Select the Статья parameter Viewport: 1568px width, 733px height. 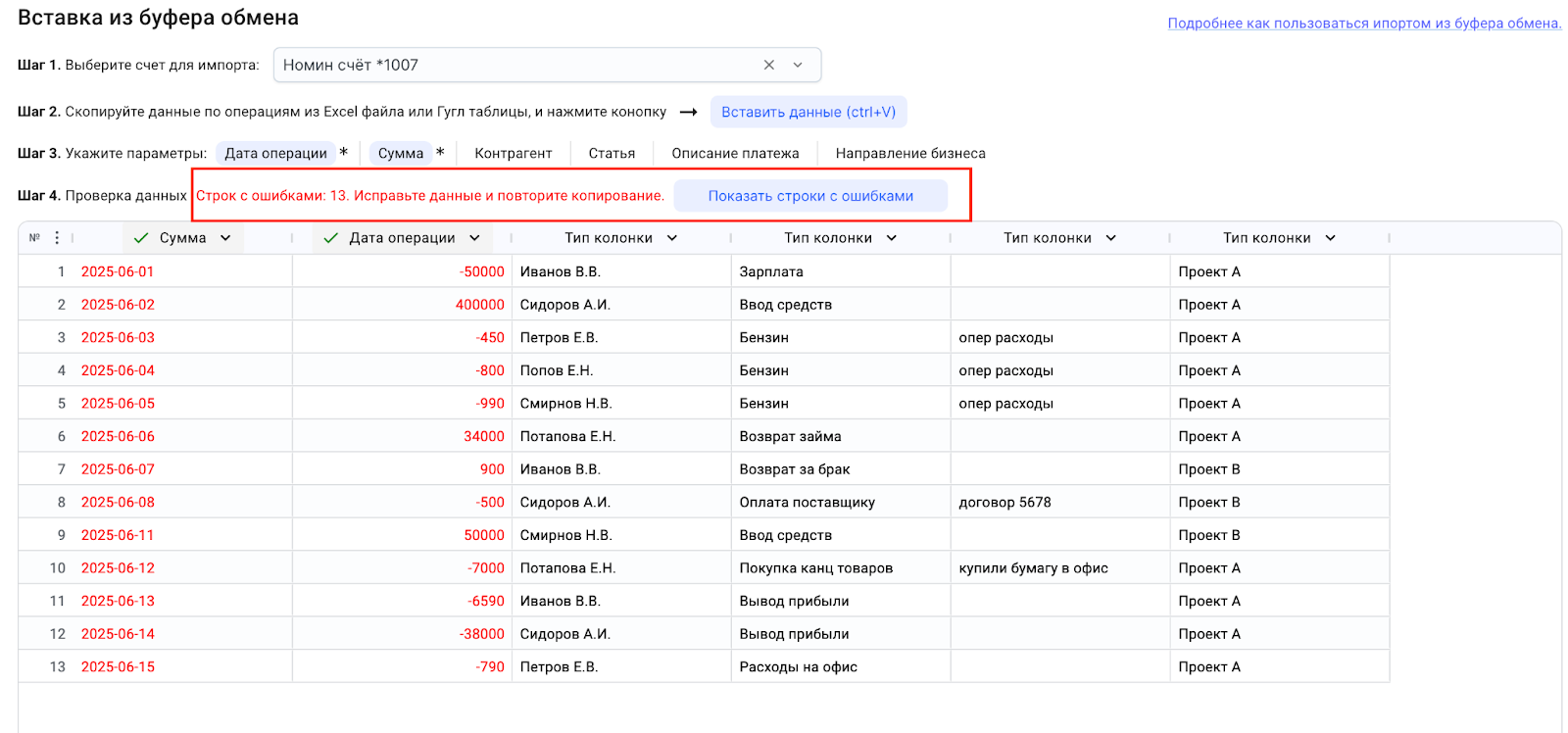[x=612, y=154]
